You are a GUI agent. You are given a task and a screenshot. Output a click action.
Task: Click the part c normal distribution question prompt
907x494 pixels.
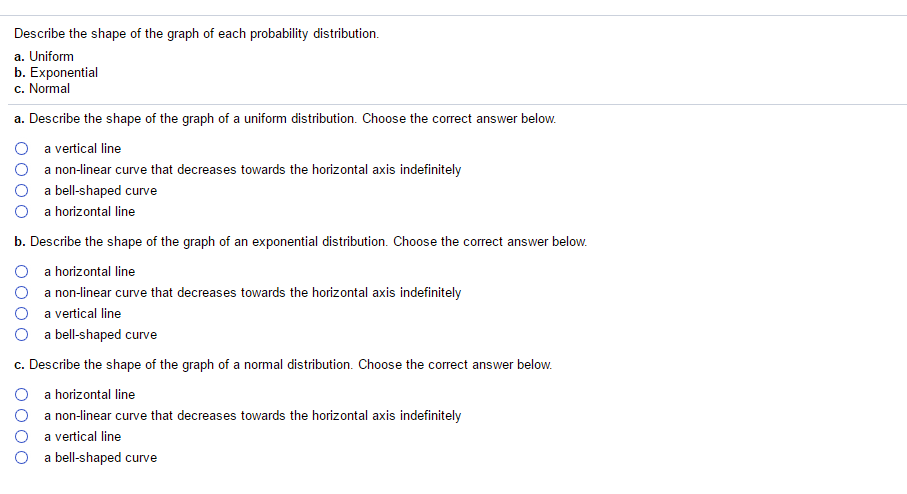point(283,365)
